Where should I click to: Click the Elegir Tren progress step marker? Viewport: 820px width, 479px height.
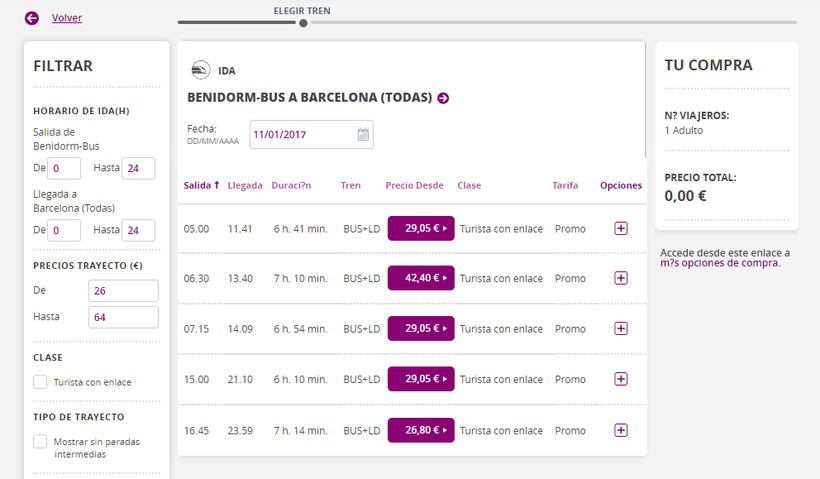click(303, 22)
